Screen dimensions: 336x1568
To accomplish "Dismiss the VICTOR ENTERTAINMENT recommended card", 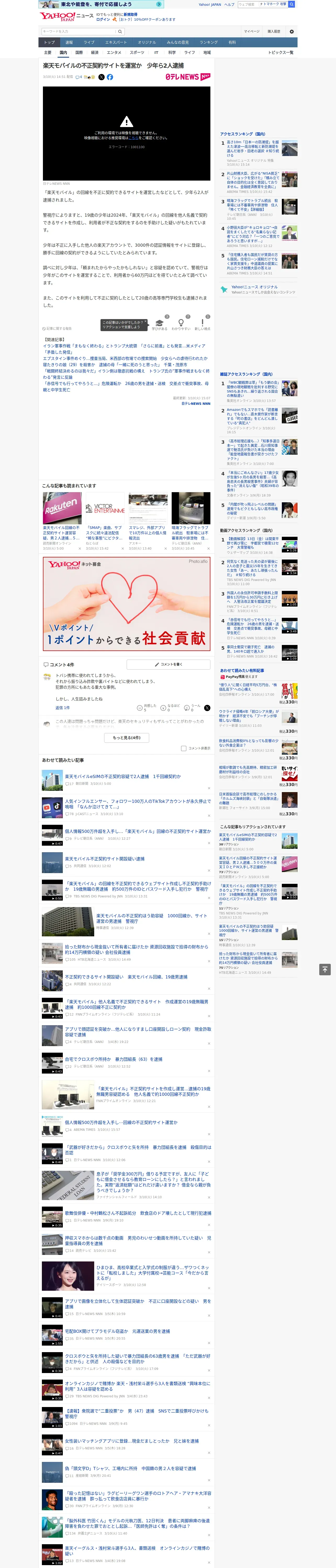I will [122, 549].
